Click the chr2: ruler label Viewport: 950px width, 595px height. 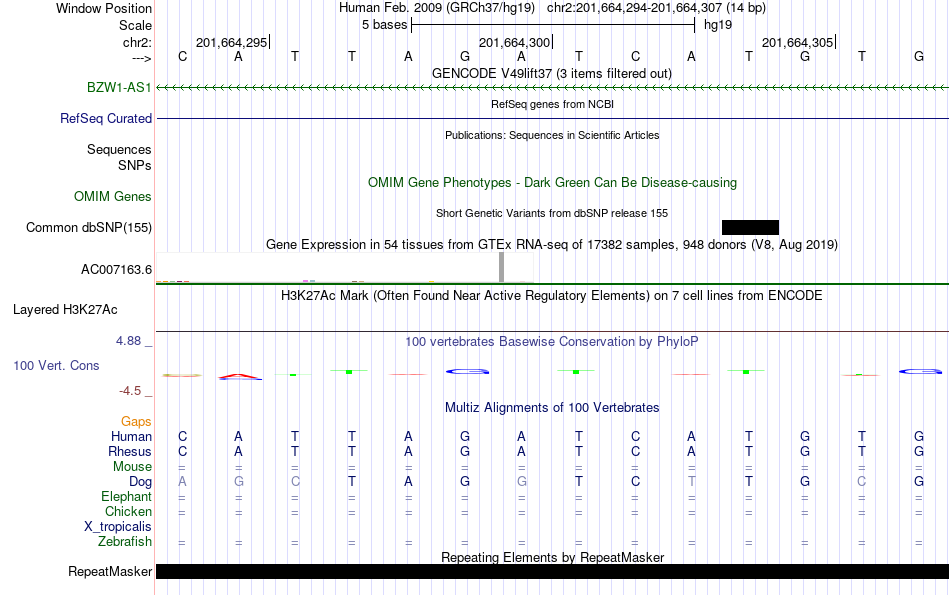click(137, 42)
